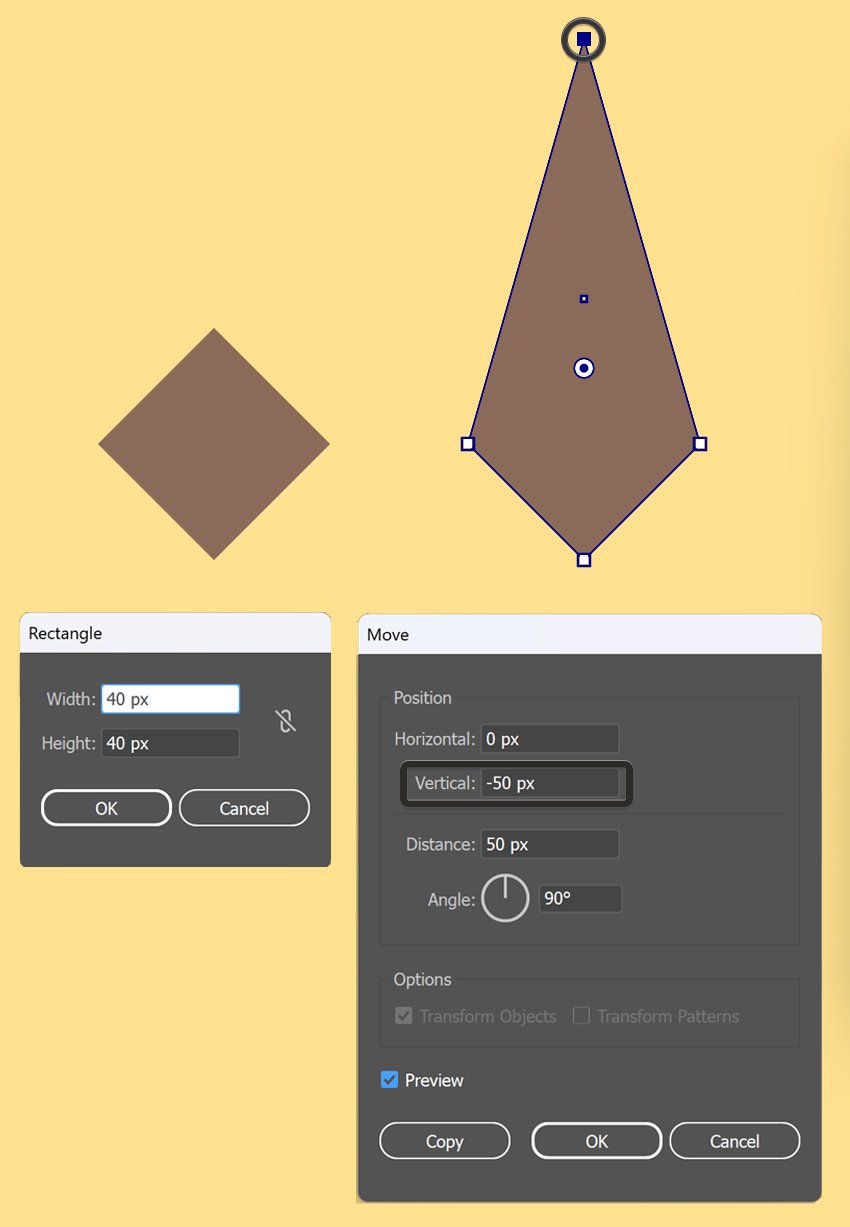This screenshot has height=1227, width=850.
Task: Click the Angle dial control
Action: pos(505,898)
